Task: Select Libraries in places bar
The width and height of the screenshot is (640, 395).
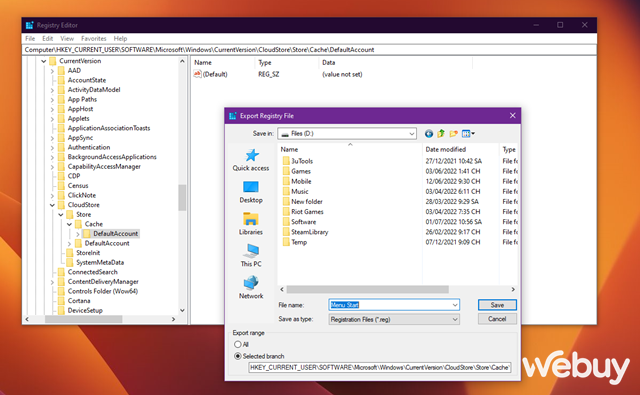Action: click(251, 224)
